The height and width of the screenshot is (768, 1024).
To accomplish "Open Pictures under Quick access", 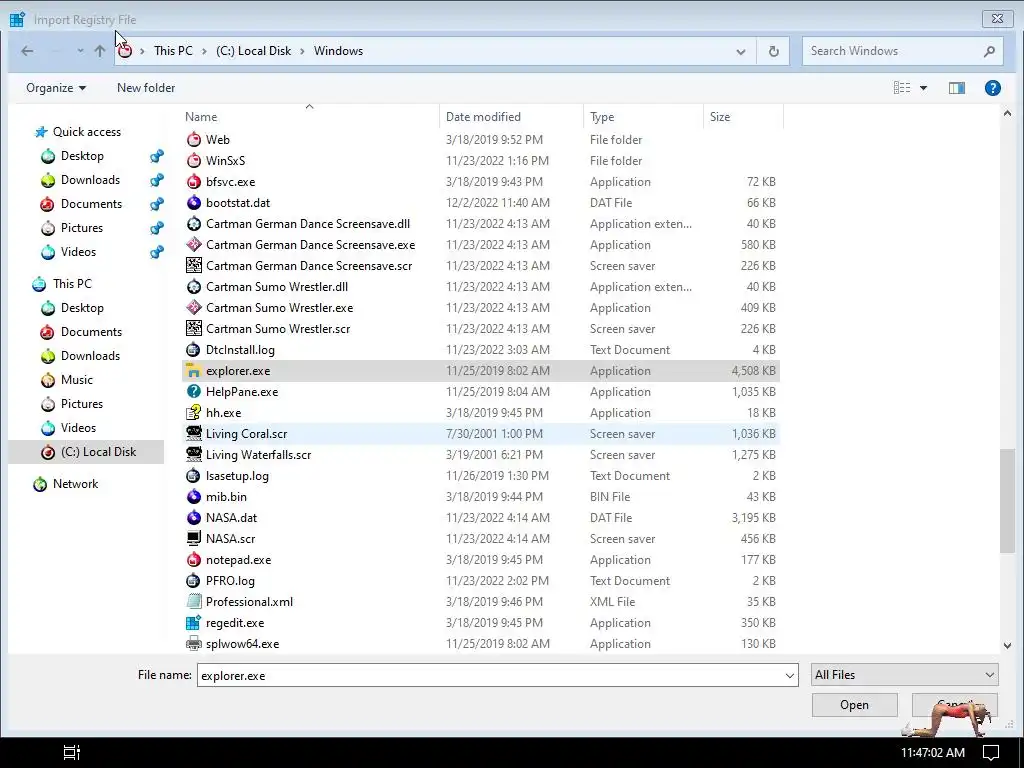I will pyautogui.click(x=82, y=228).
